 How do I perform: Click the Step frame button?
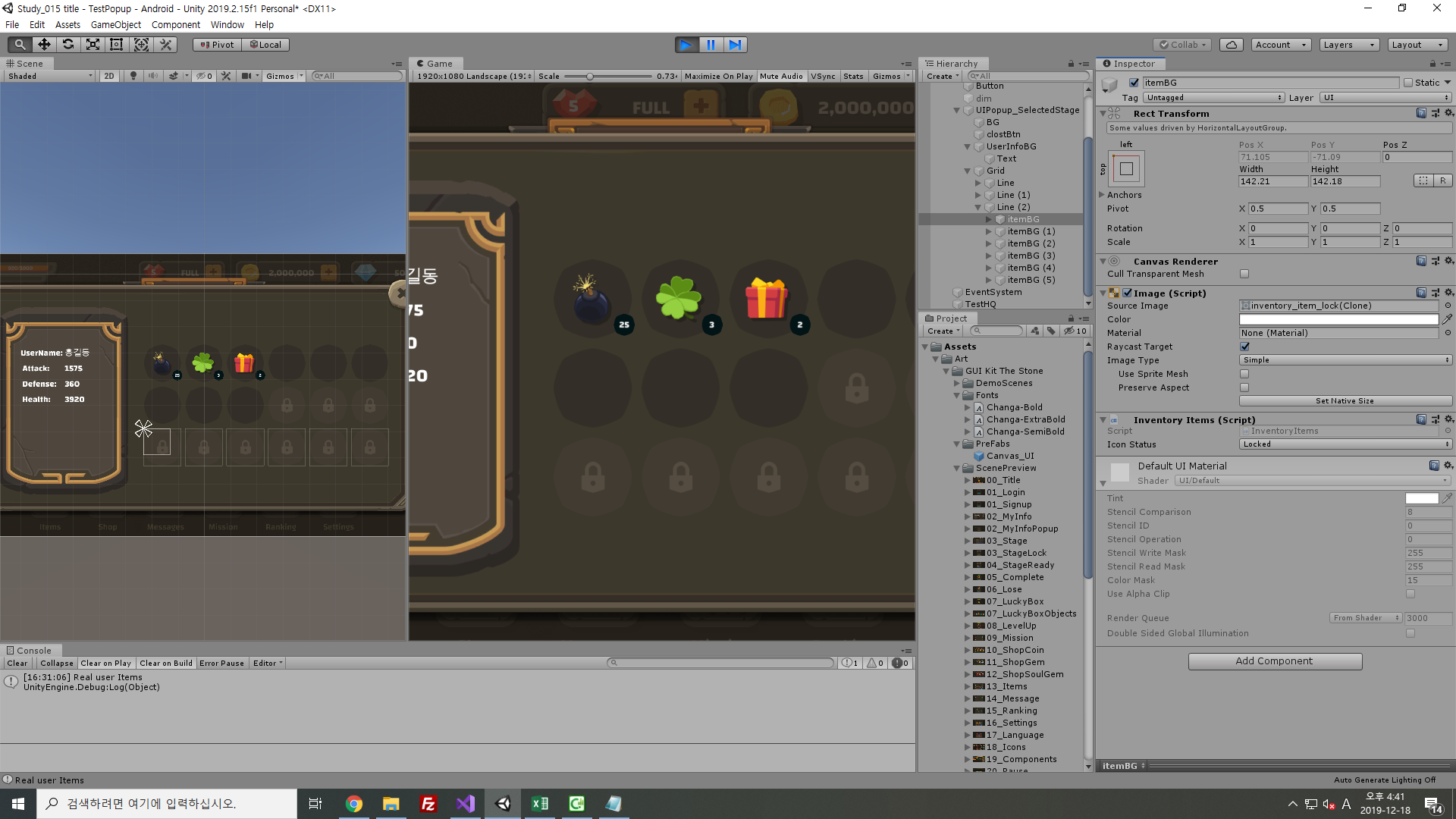(735, 45)
